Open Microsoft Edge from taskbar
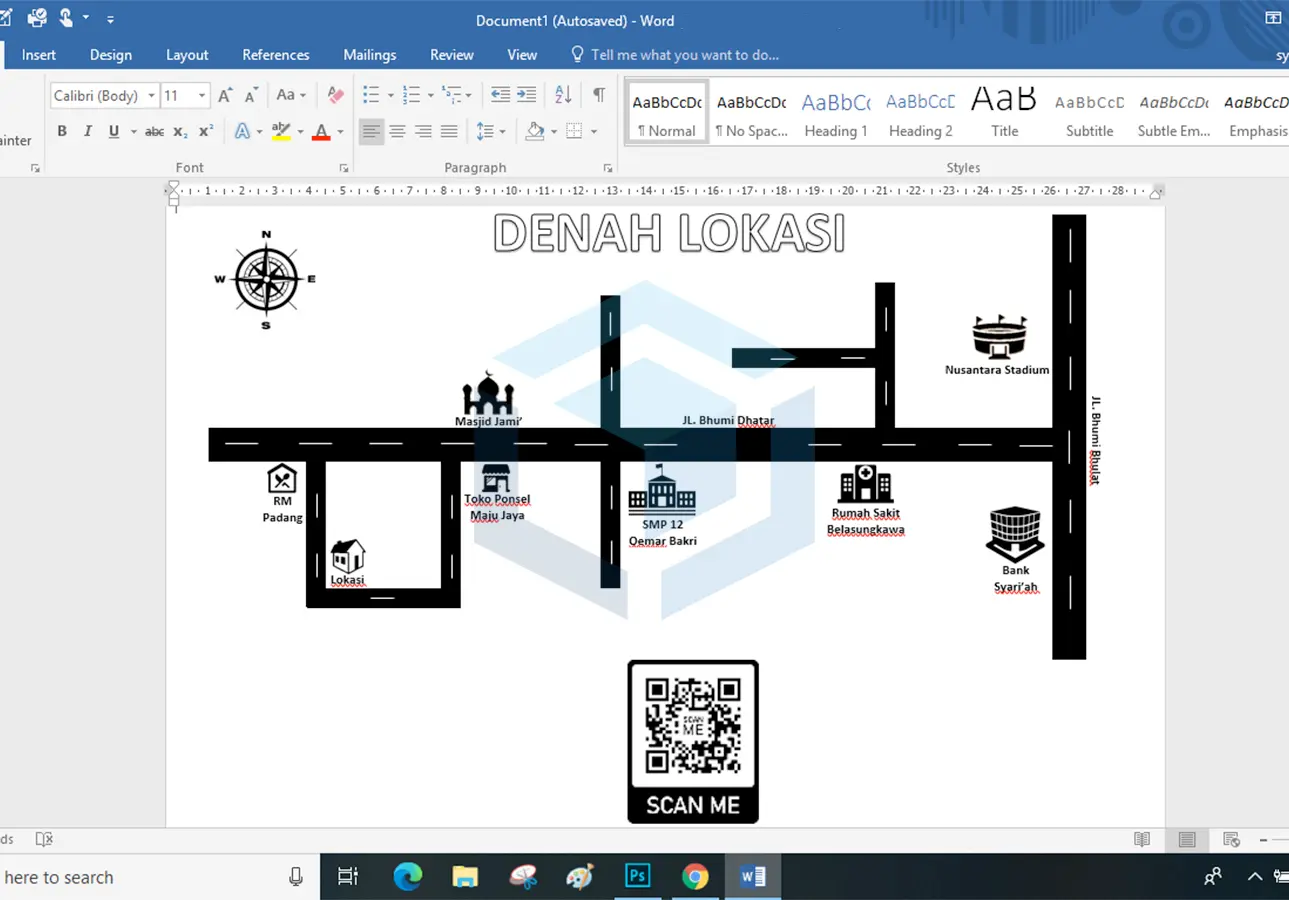Image resolution: width=1289 pixels, height=900 pixels. coord(407,877)
